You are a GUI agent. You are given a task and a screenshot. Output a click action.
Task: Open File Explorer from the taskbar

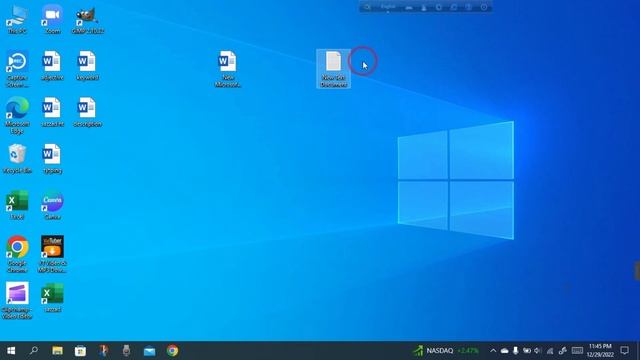(x=57, y=351)
